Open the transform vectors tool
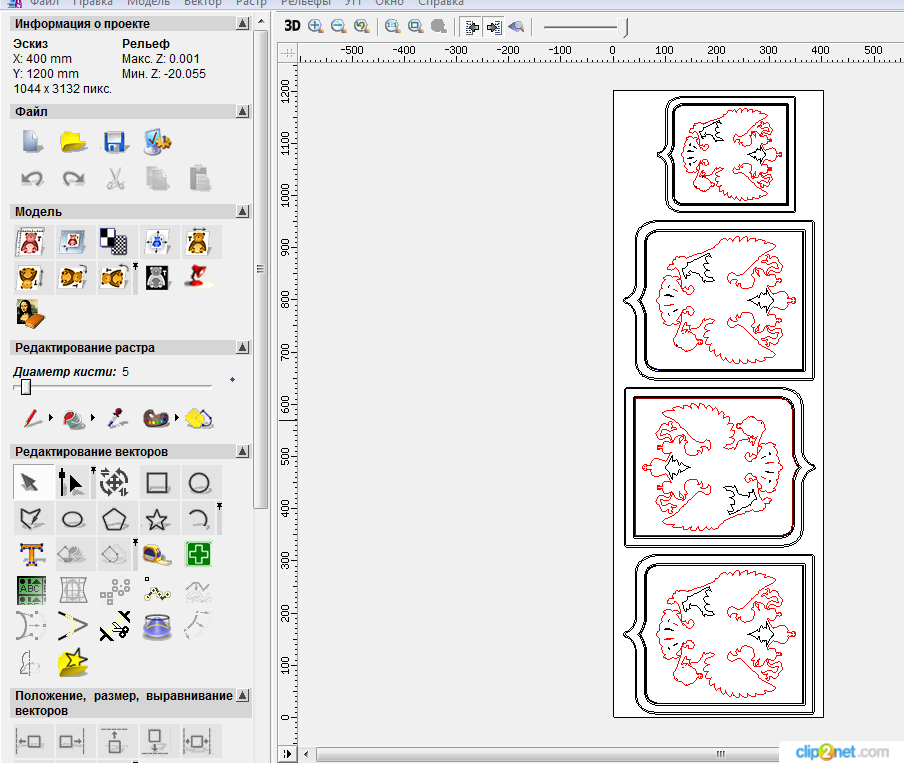904x763 pixels. click(114, 483)
